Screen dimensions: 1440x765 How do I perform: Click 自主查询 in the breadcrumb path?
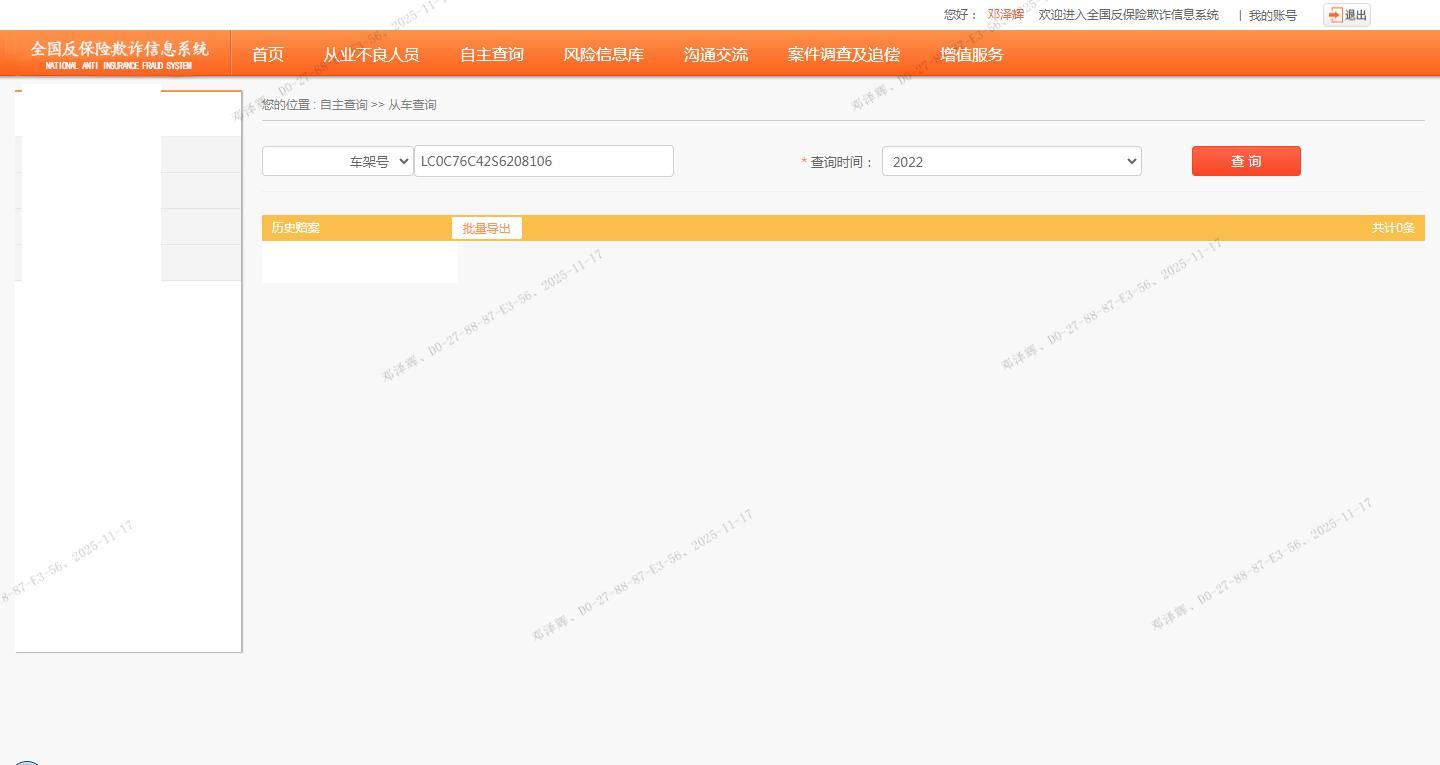(x=343, y=105)
